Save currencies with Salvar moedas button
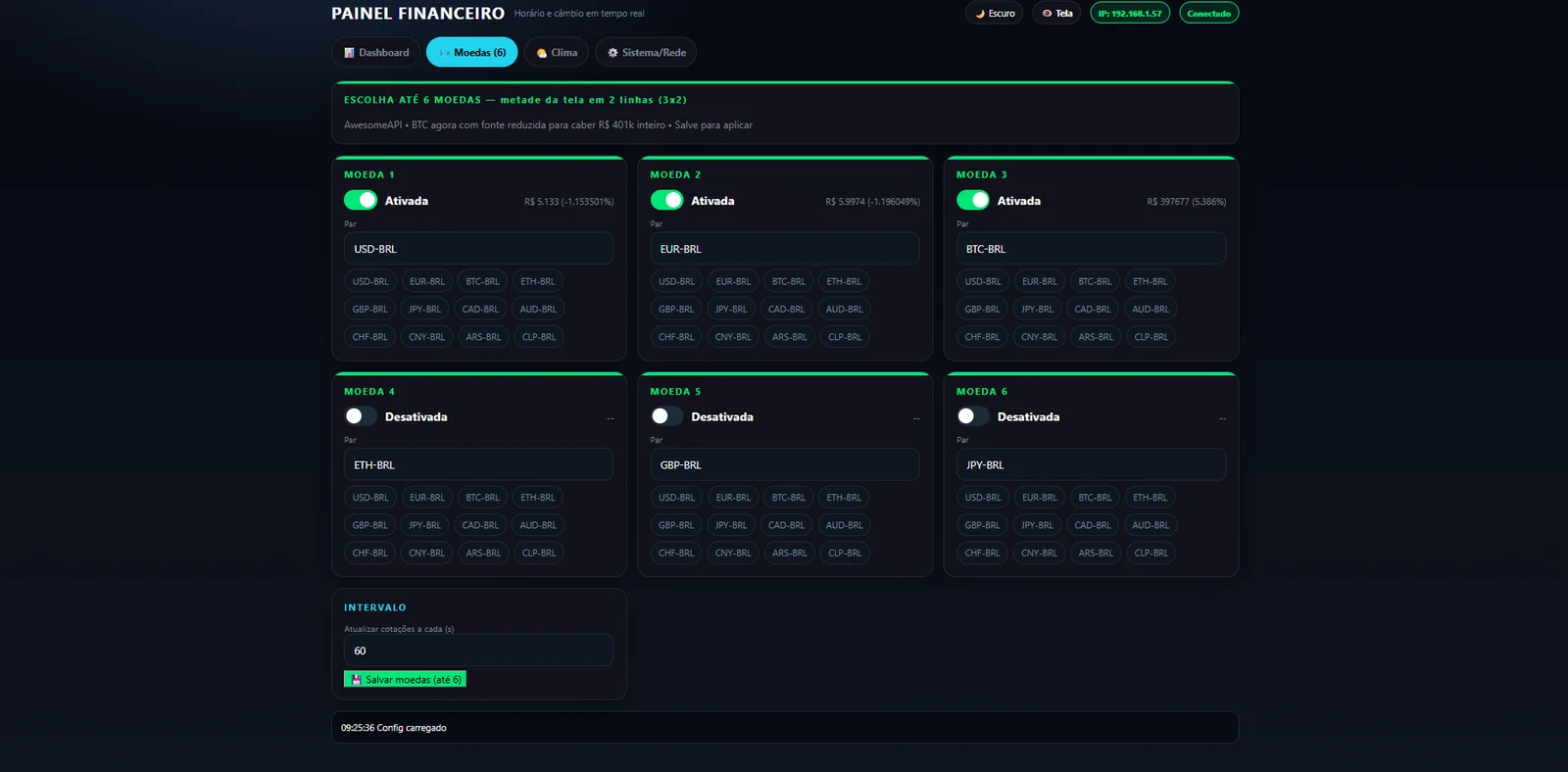The width and height of the screenshot is (1568, 772). [405, 679]
